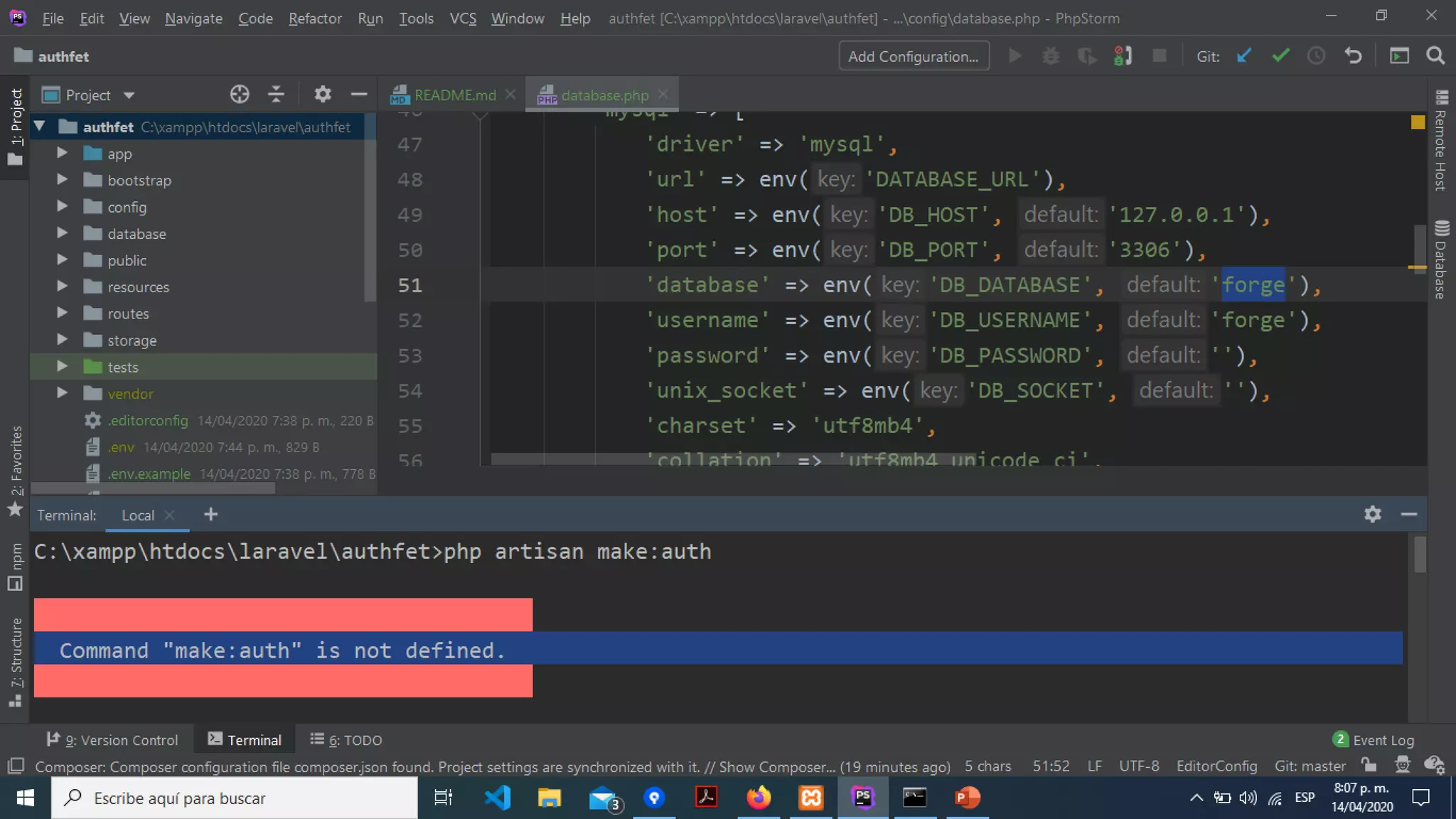Expand the config folder in tree
1456x819 pixels.
62,207
